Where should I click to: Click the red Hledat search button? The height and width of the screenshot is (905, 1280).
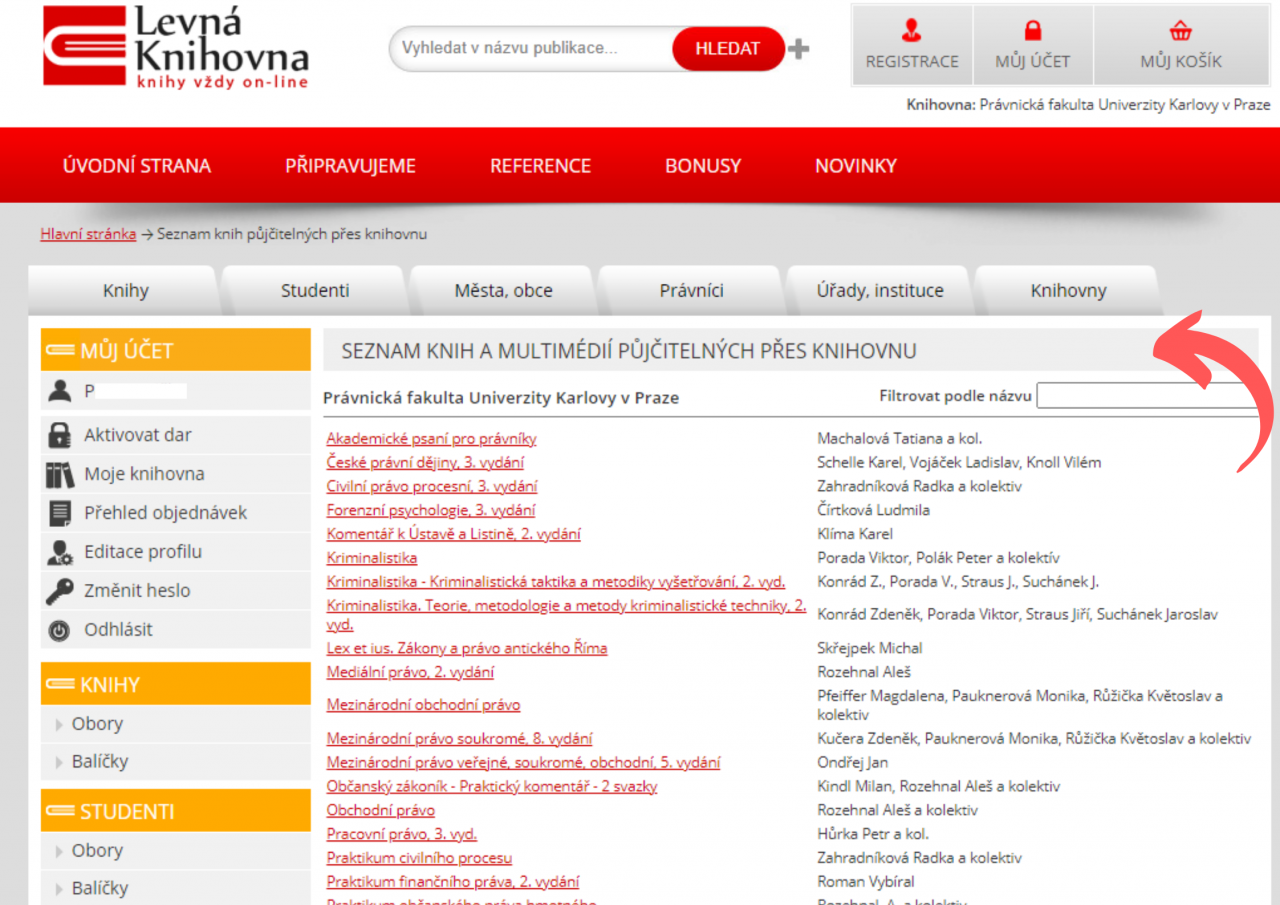728,48
